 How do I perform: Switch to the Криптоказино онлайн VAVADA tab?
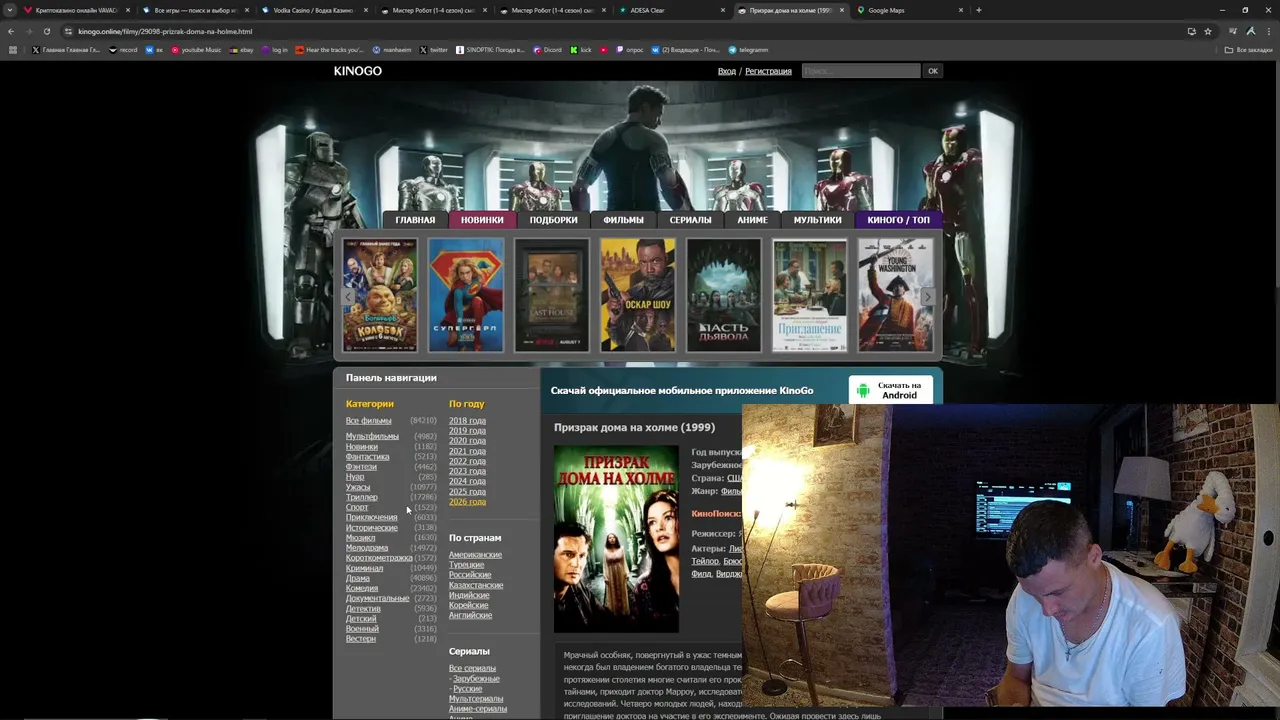75,10
